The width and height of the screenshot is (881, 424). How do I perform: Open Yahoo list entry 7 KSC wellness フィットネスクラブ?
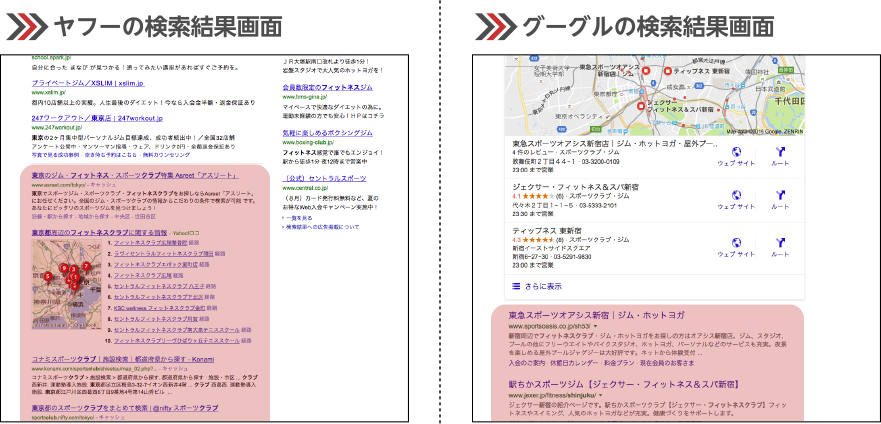tap(159, 308)
